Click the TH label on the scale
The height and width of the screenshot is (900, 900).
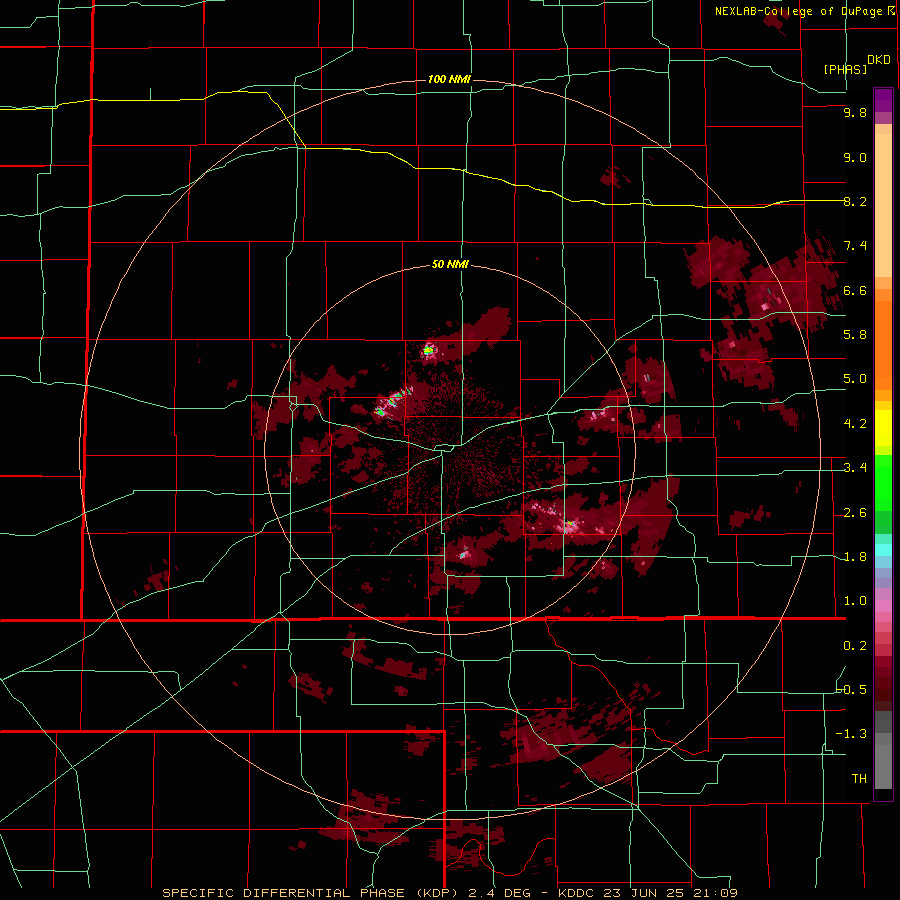tap(859, 779)
